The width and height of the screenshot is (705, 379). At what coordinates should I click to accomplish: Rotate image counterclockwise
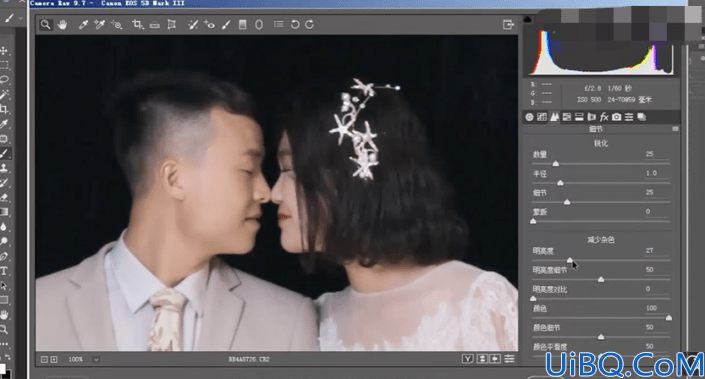click(294, 24)
